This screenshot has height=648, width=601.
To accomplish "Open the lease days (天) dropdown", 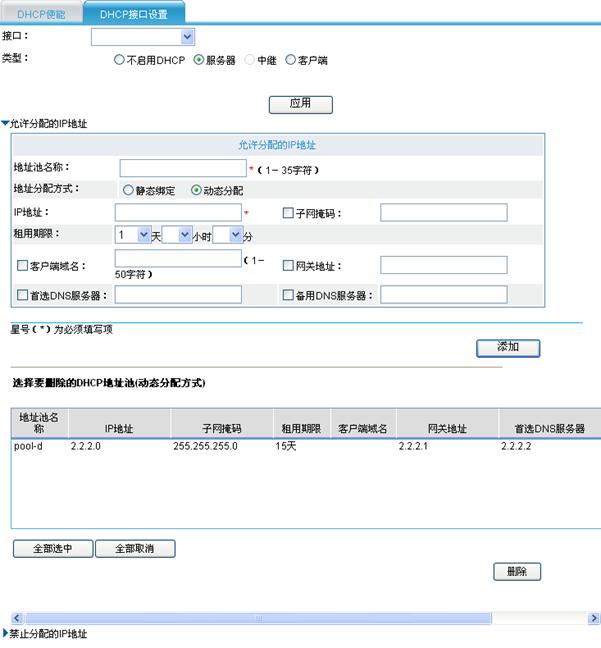I will point(143,235).
